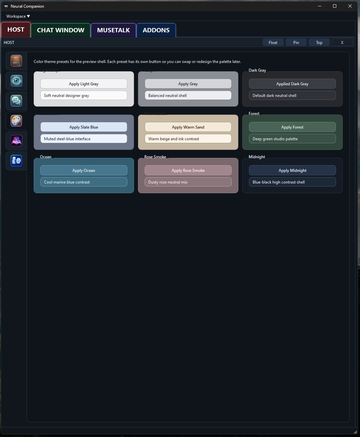Select the chat bubbles sidebar icon
This screenshot has width=360, height=437.
(16, 101)
